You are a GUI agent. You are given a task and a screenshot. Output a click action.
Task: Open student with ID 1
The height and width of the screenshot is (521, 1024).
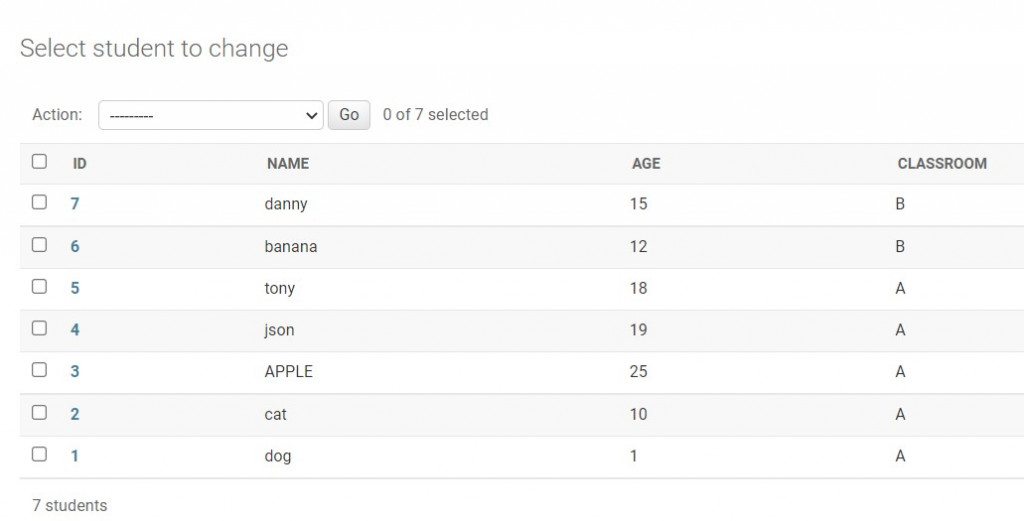point(75,456)
